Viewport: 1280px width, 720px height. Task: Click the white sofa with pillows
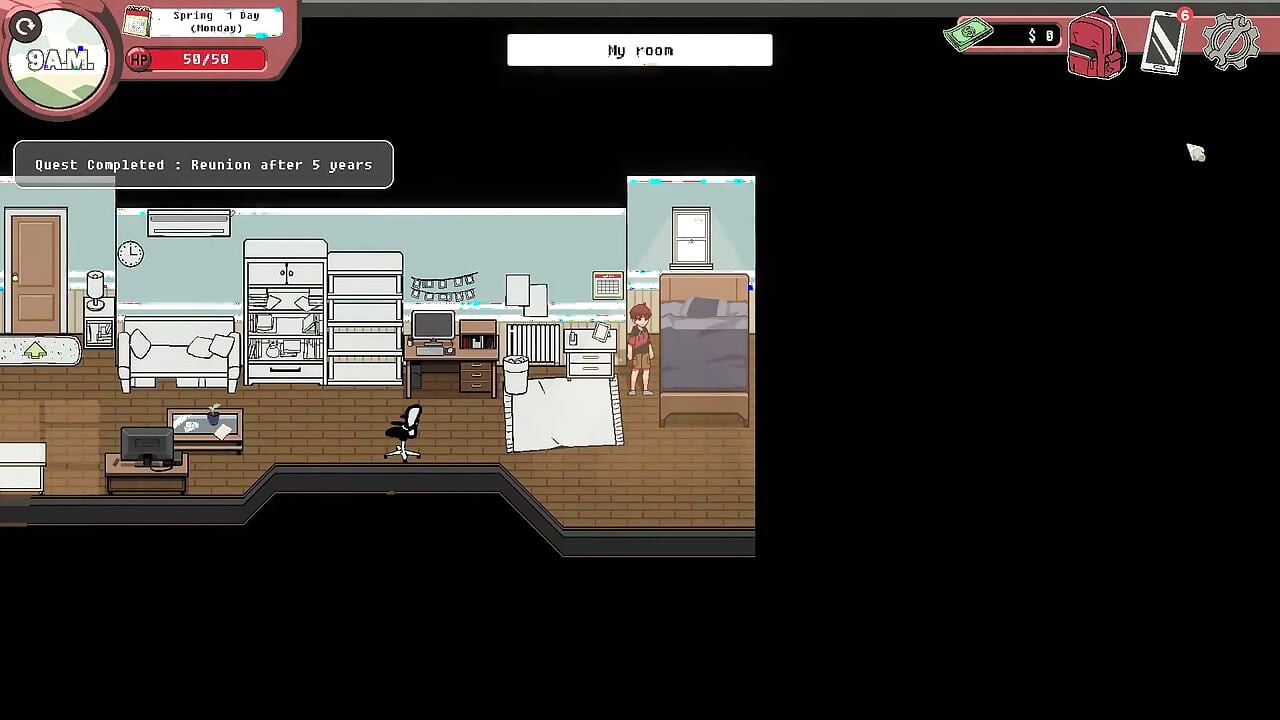coord(179,353)
